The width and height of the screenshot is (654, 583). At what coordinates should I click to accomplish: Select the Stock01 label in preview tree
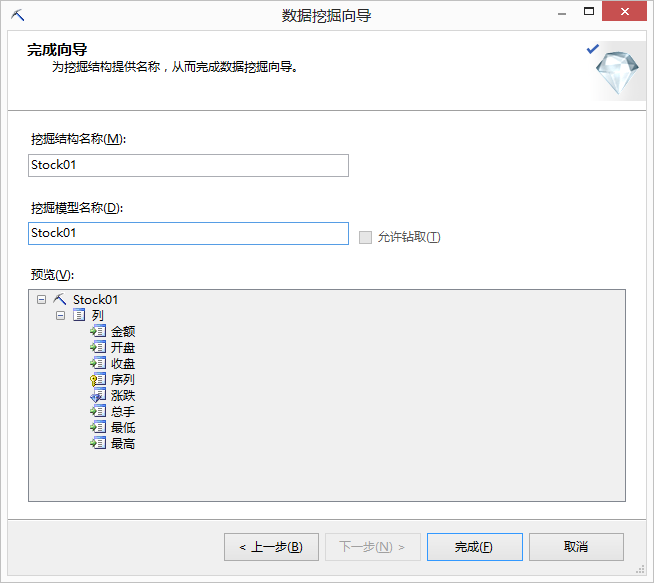(96, 299)
